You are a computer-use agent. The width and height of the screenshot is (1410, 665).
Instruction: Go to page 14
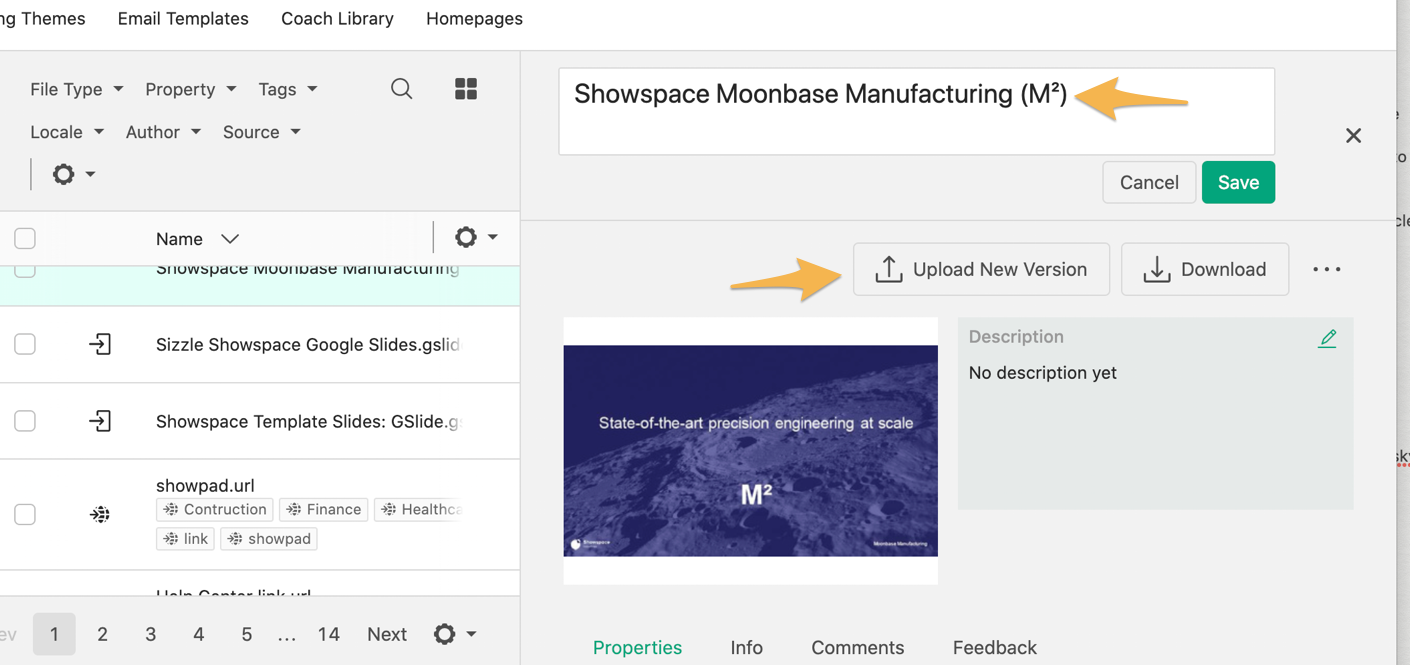point(328,634)
